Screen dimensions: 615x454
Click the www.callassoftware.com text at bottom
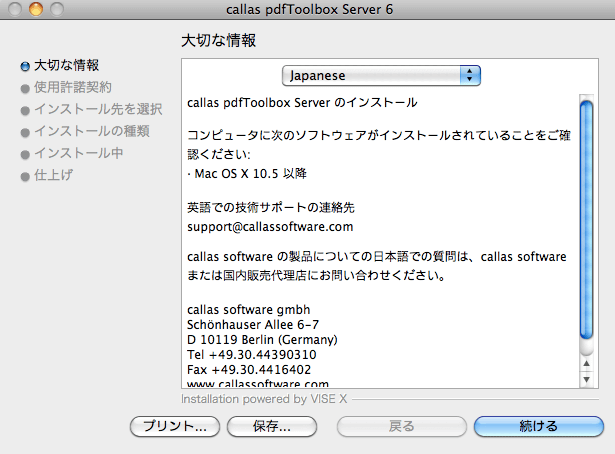pyautogui.click(x=258, y=383)
